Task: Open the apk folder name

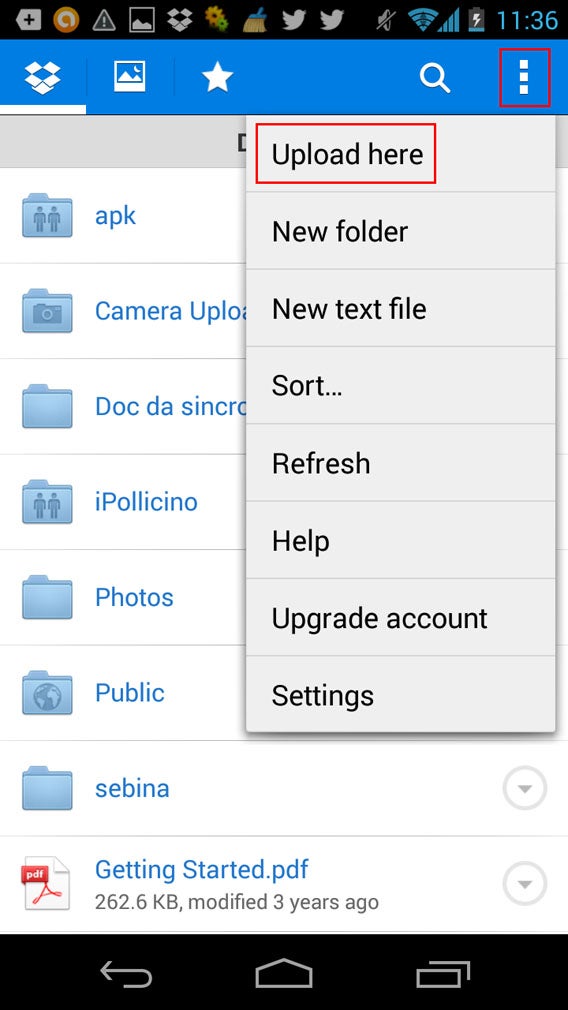Action: 115,216
